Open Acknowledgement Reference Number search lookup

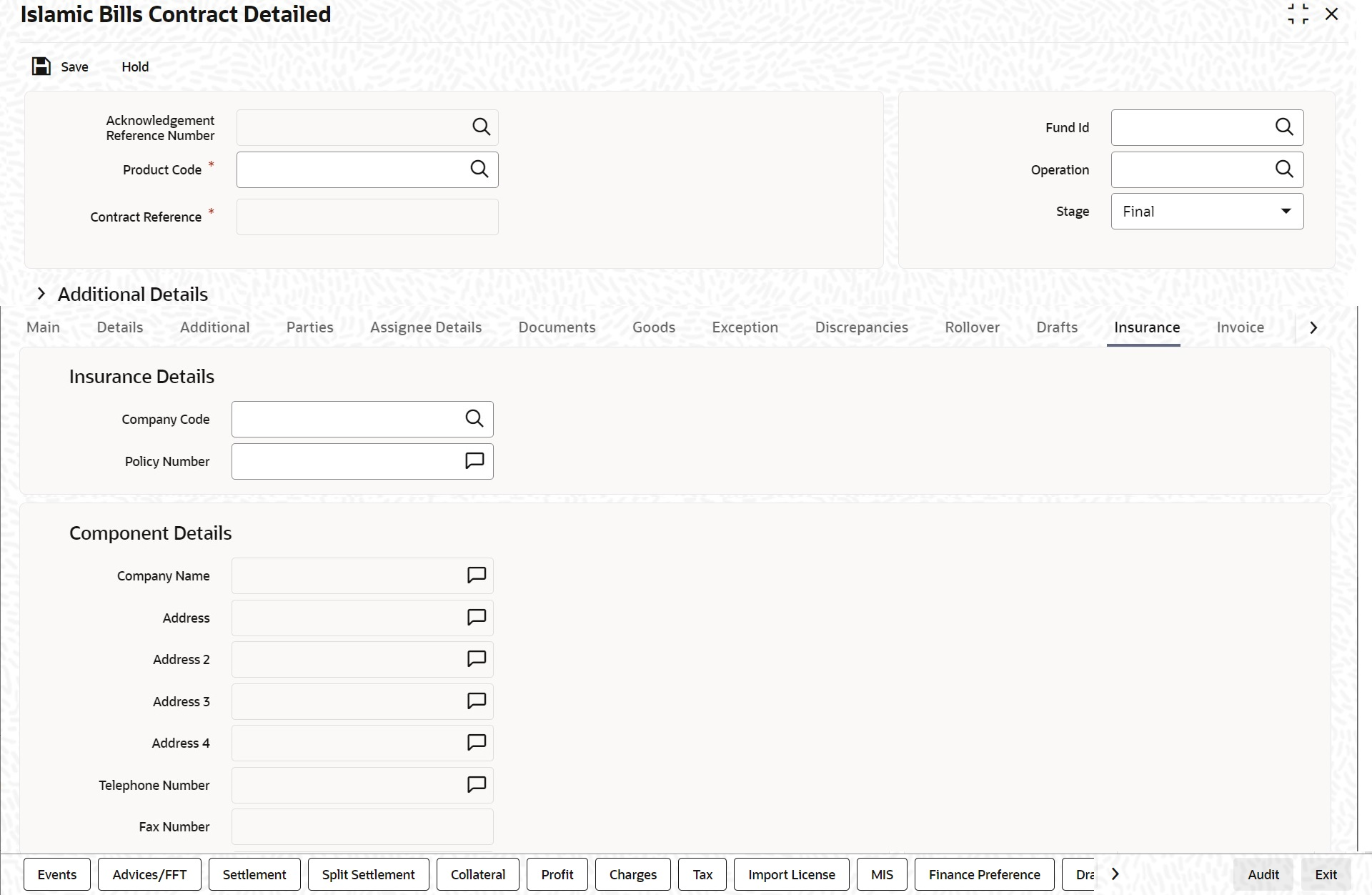(x=481, y=127)
